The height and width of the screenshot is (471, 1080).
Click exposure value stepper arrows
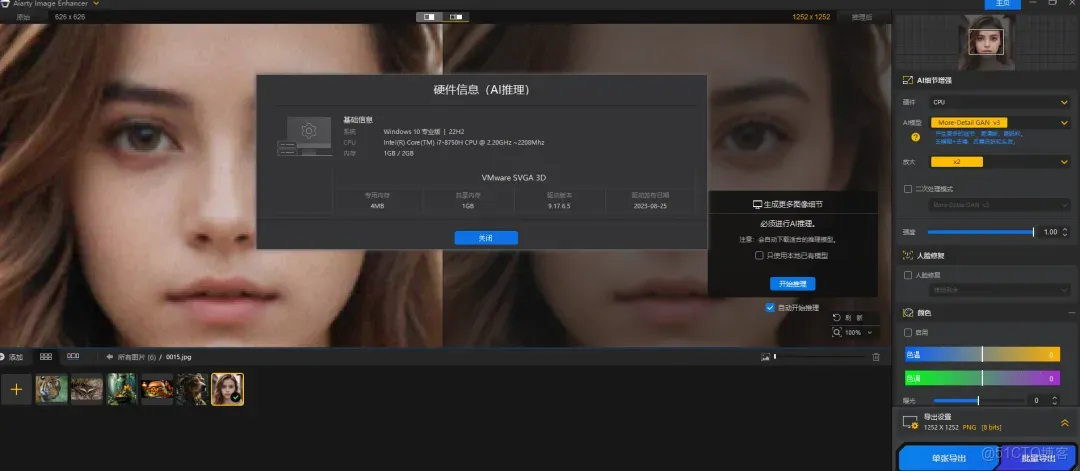pyautogui.click(x=1055, y=400)
